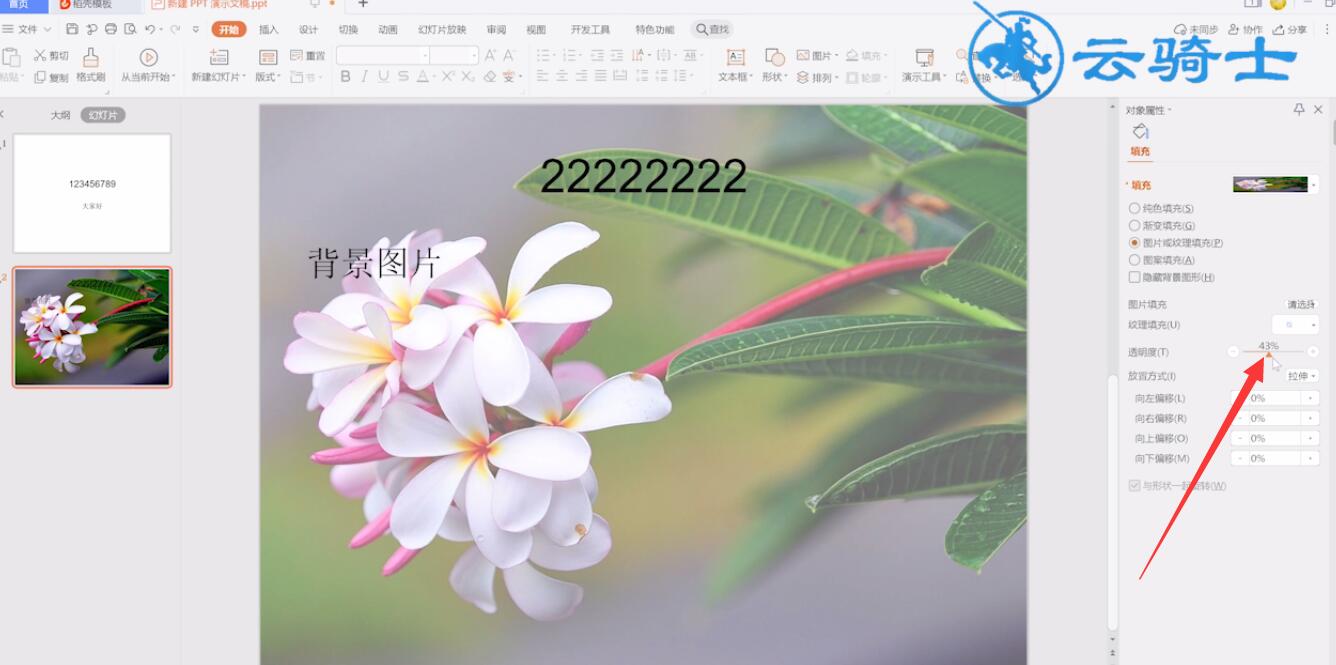Toggle 与形状一起旋转(W) checkbox
Viewport: 1336px width, 665px height.
pyautogui.click(x=1134, y=486)
